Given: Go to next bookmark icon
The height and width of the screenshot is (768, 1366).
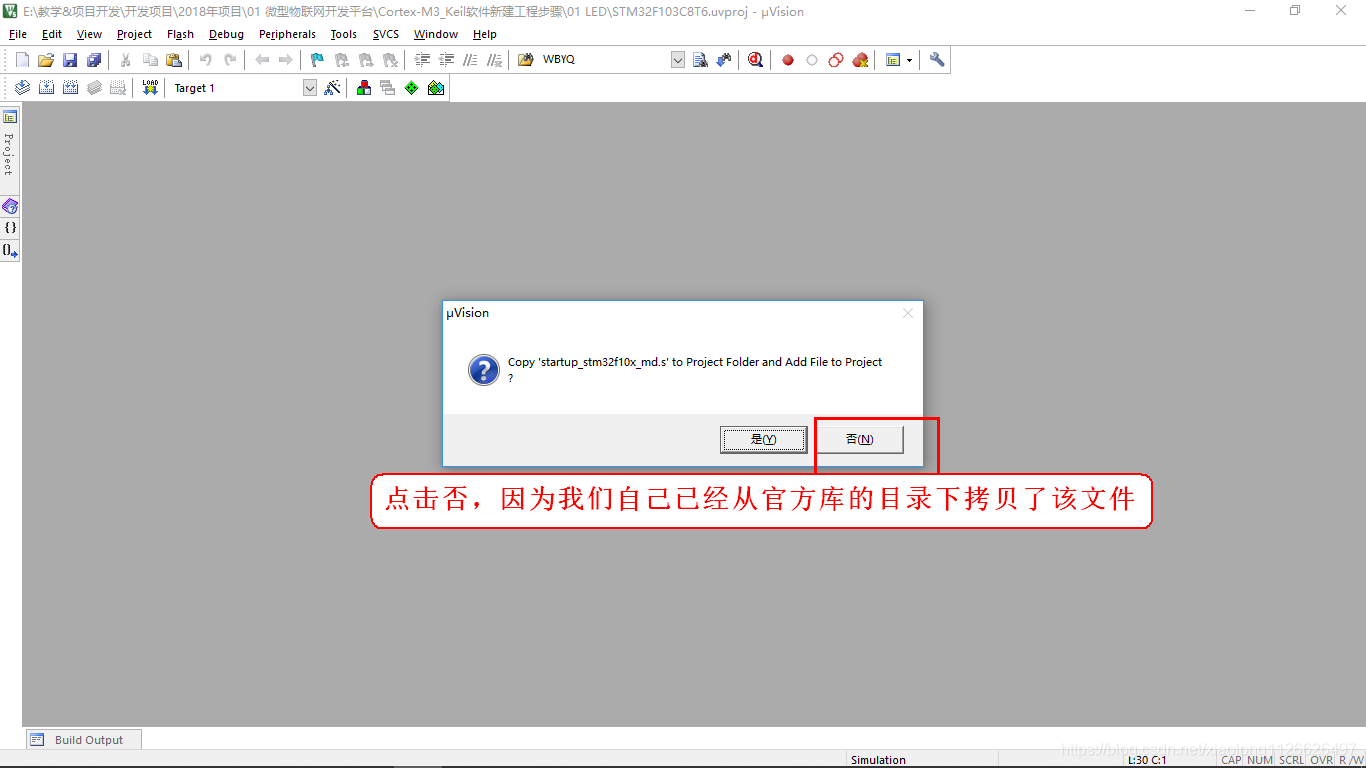Looking at the screenshot, I should 365,60.
